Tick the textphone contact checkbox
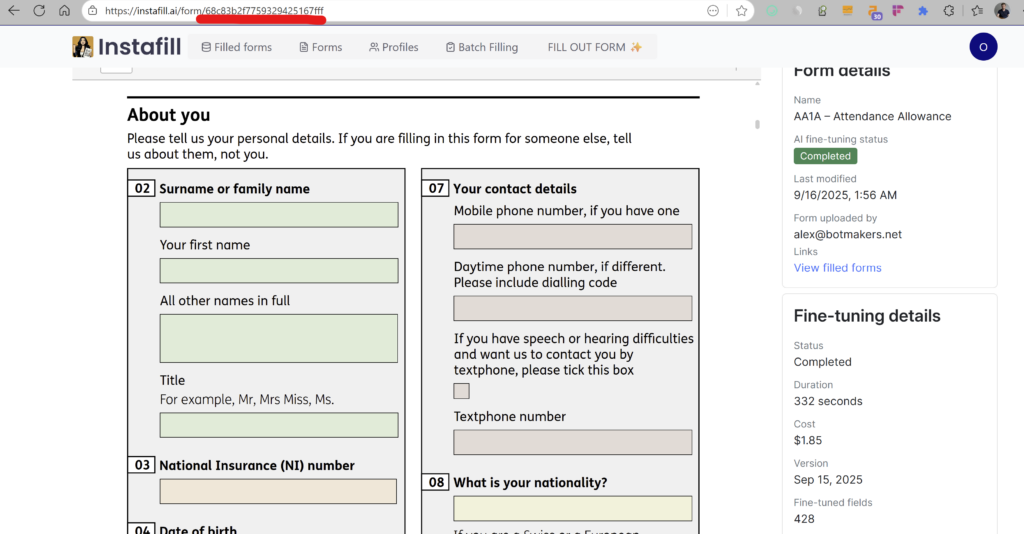Image resolution: width=1024 pixels, height=534 pixels. [x=461, y=391]
